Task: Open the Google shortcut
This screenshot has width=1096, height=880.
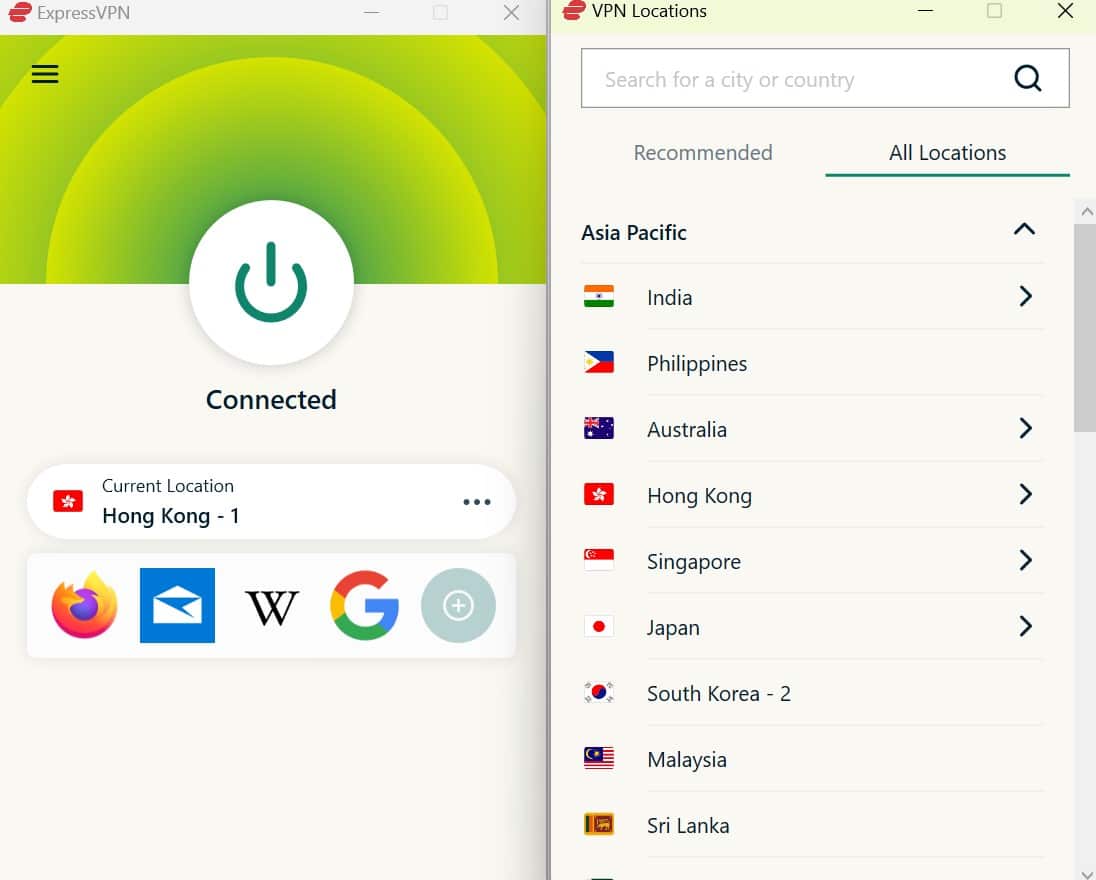Action: pos(364,605)
